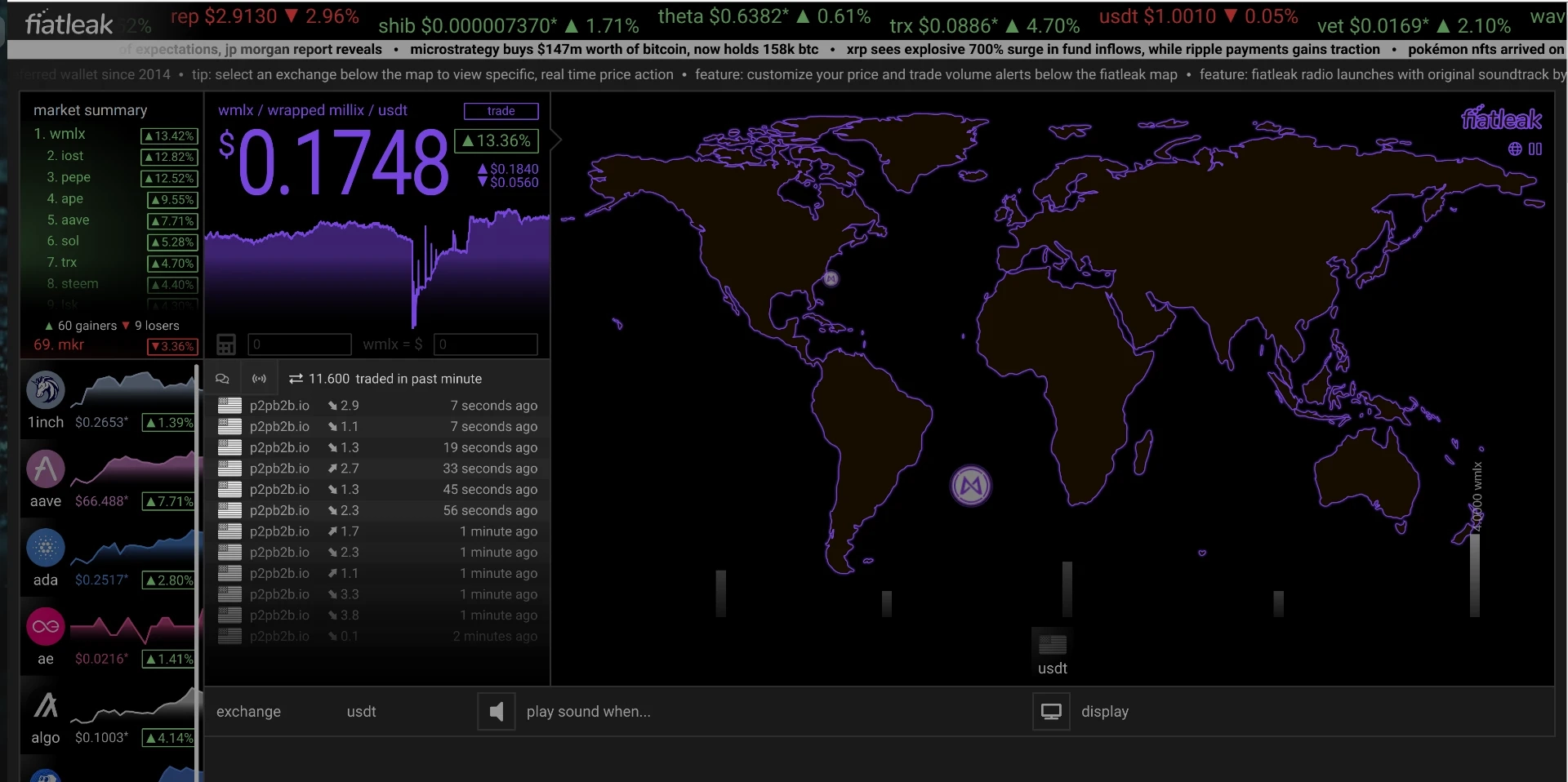This screenshot has height=782, width=1568.
Task: Click the right-pointing arrow beside the 13.36% badge
Action: click(556, 140)
